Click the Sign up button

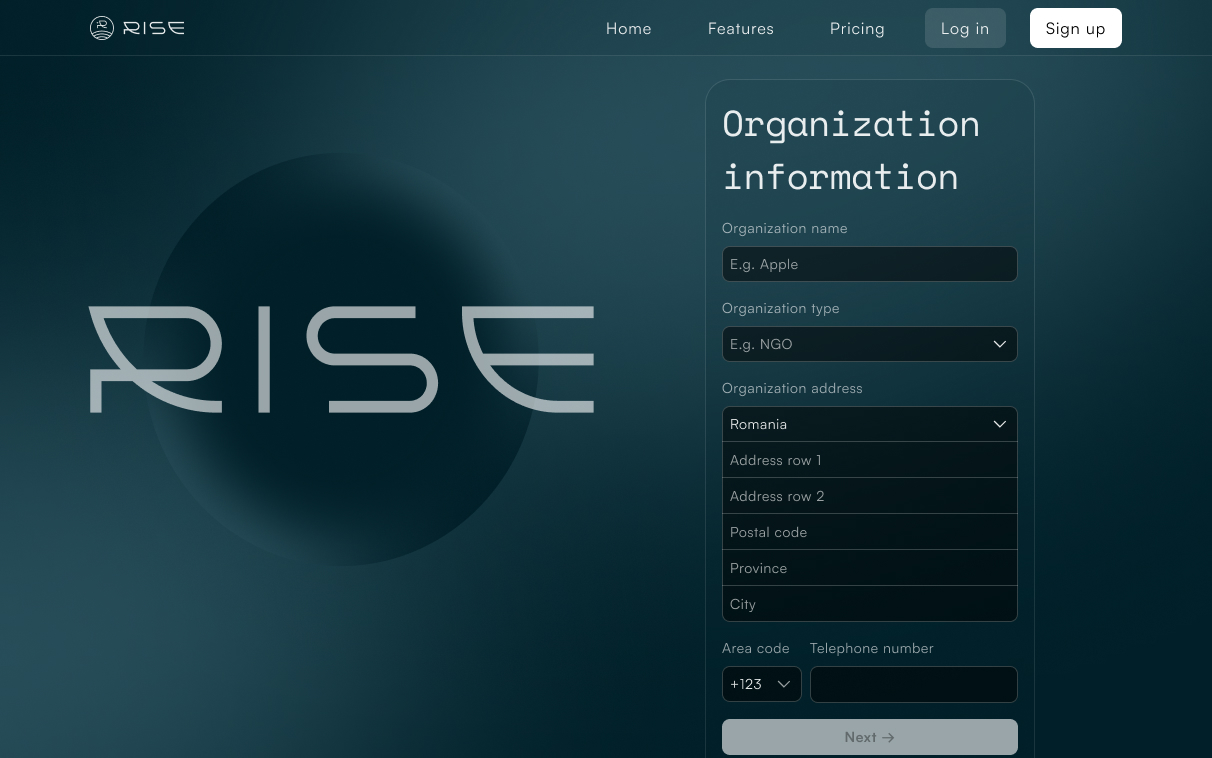[x=1075, y=28]
